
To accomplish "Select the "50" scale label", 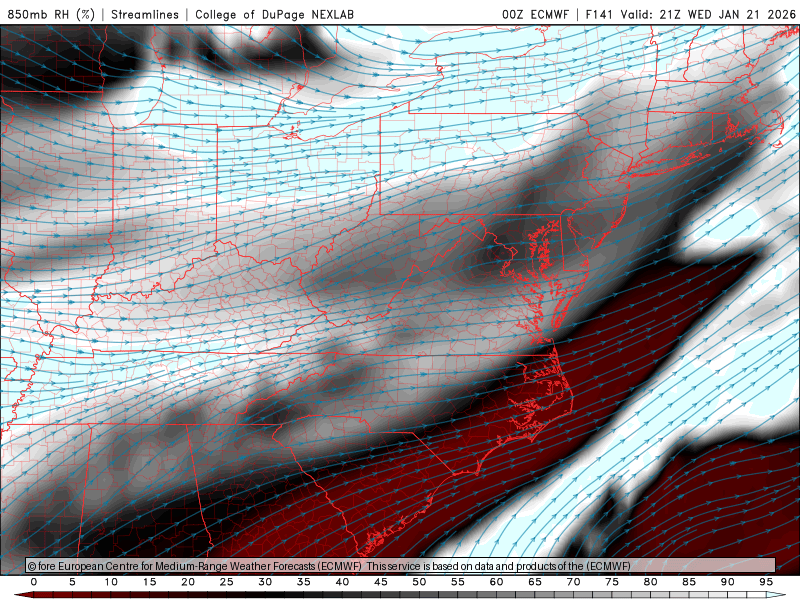I will click(419, 582).
